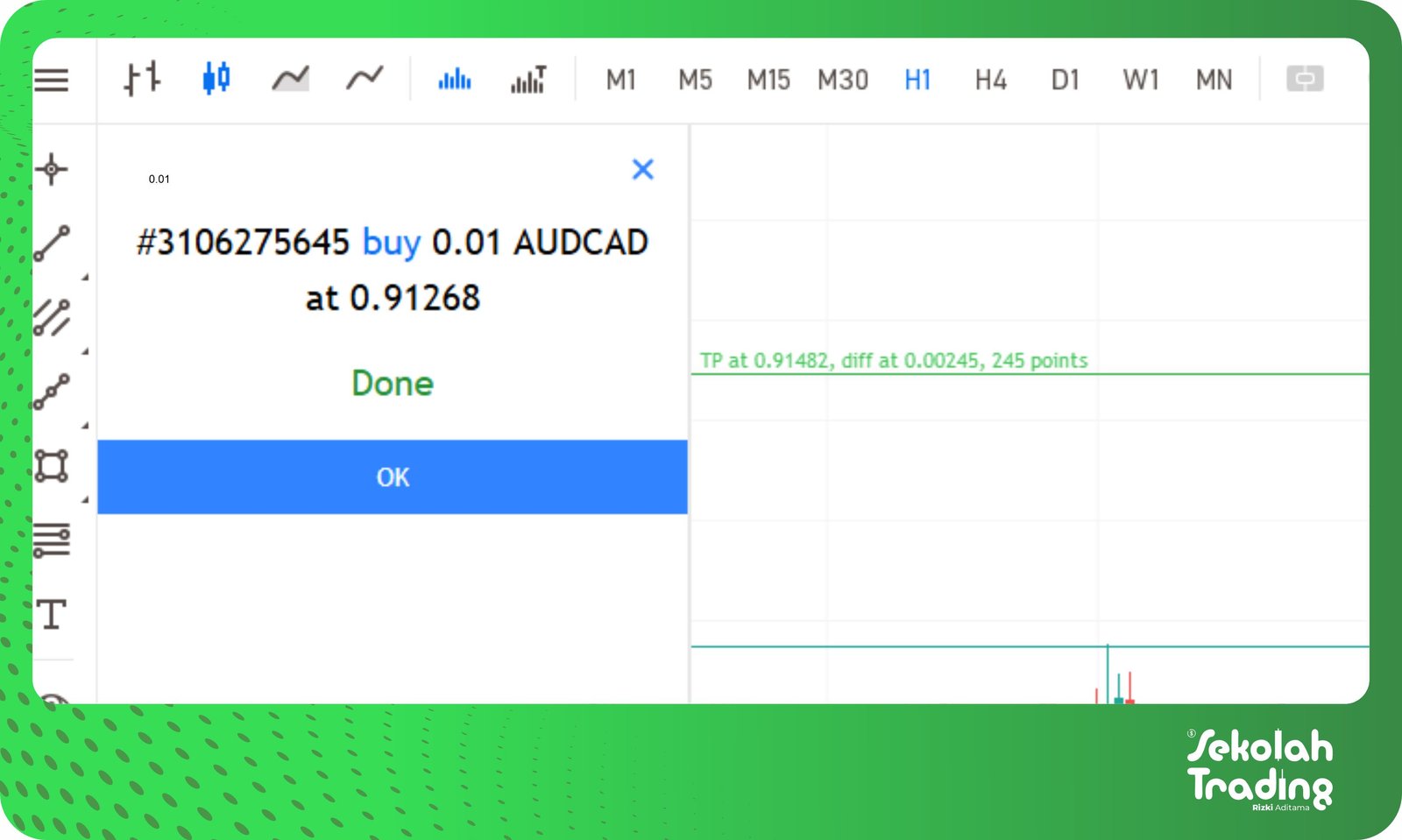Select the bar chart type icon
The height and width of the screenshot is (840, 1402).
tap(142, 79)
